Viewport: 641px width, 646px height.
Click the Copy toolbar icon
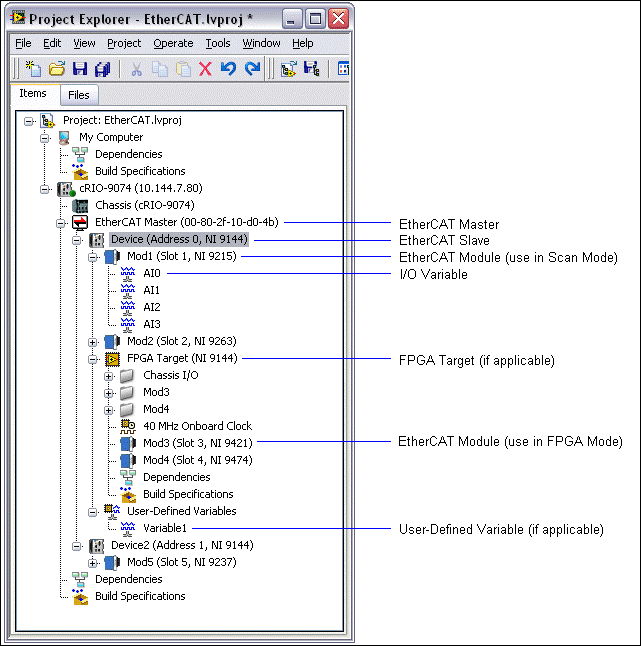[x=160, y=69]
